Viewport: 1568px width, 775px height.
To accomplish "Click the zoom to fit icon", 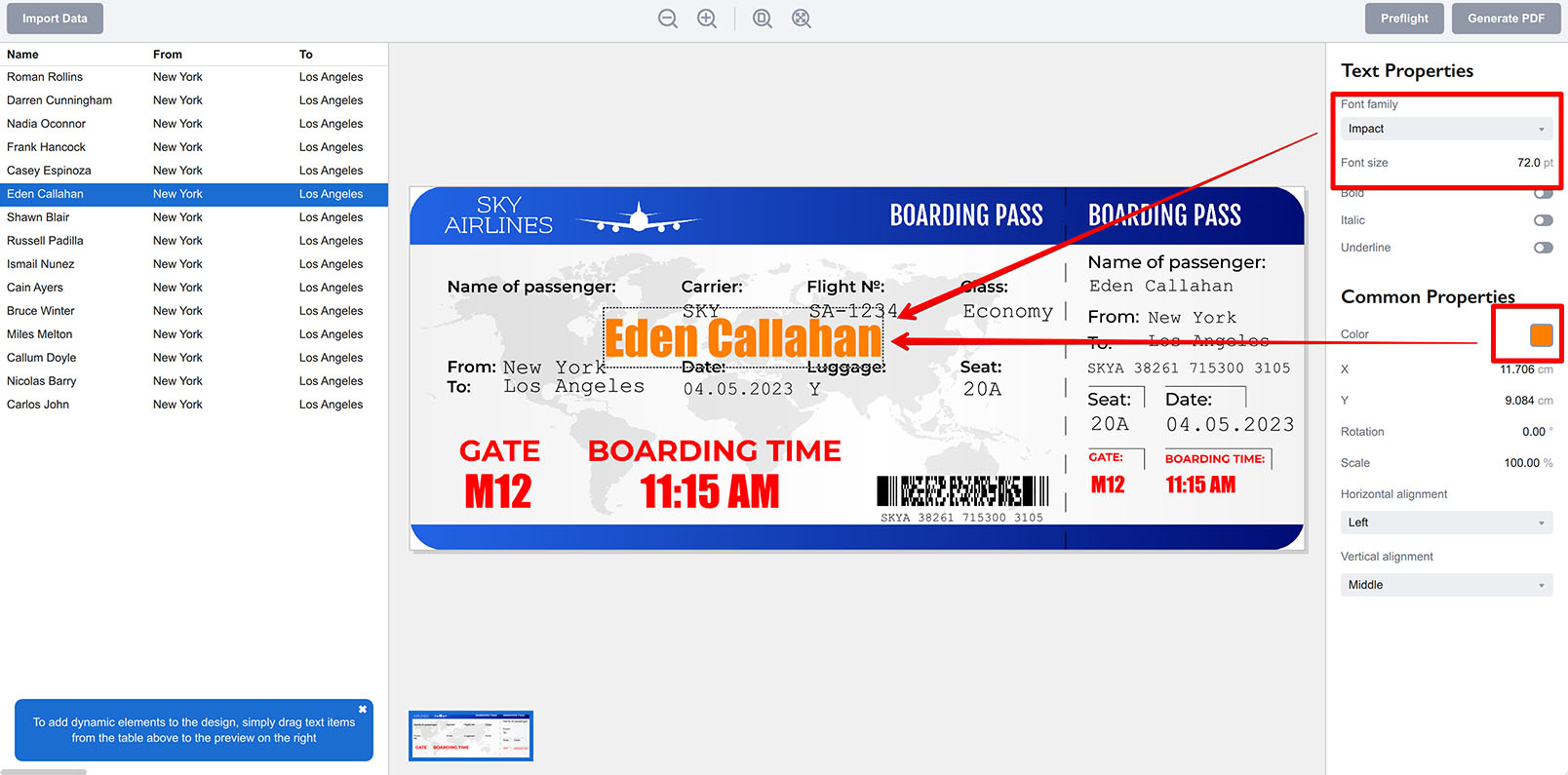I will [x=802, y=19].
